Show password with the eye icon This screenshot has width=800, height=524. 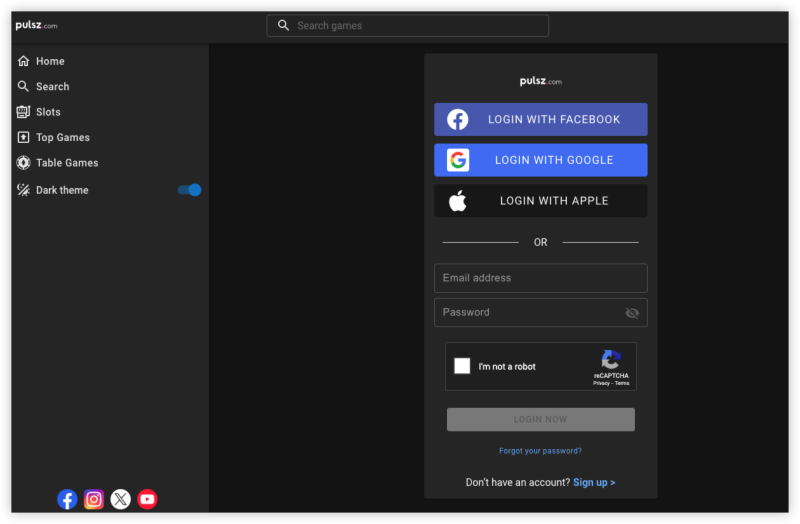(x=632, y=313)
